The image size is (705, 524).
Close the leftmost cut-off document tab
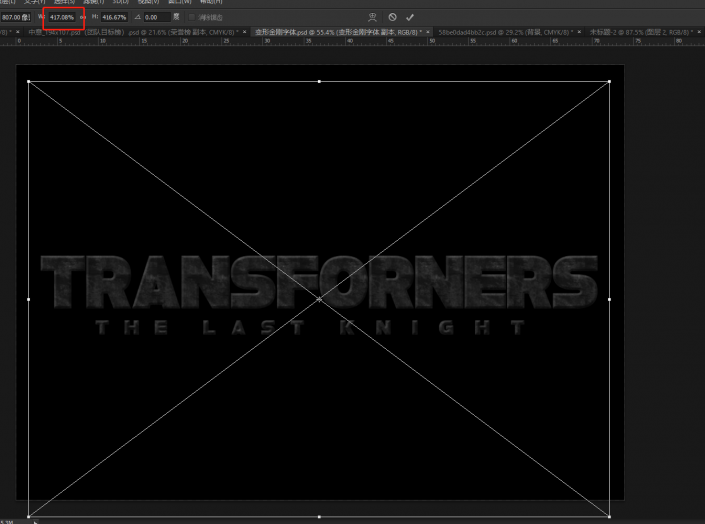coord(18,31)
